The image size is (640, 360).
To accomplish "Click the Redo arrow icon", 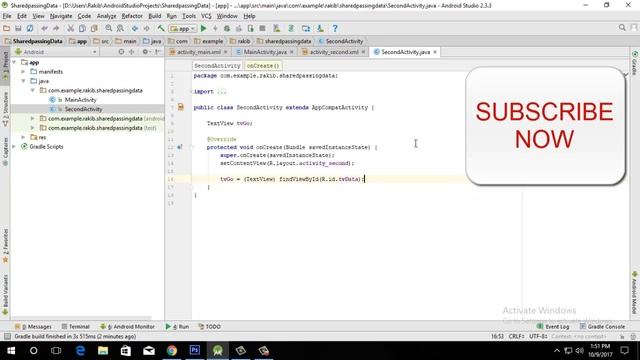I will click(56, 28).
